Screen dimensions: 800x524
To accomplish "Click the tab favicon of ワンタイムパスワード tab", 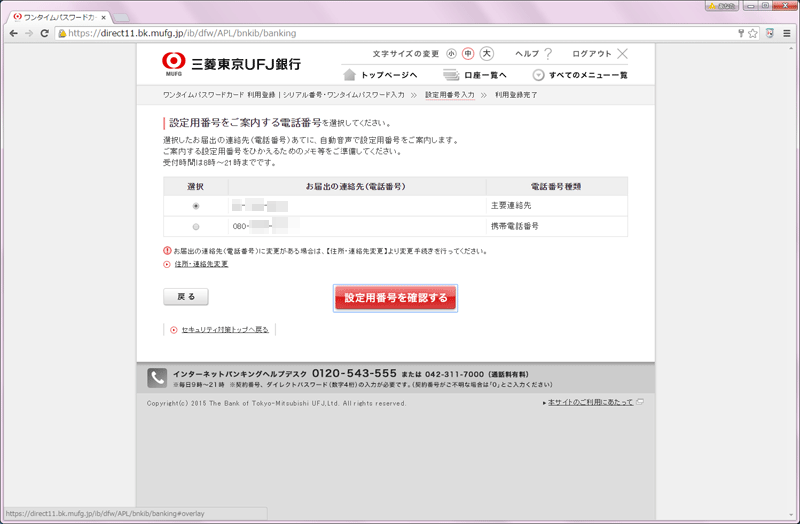I will coord(18,17).
